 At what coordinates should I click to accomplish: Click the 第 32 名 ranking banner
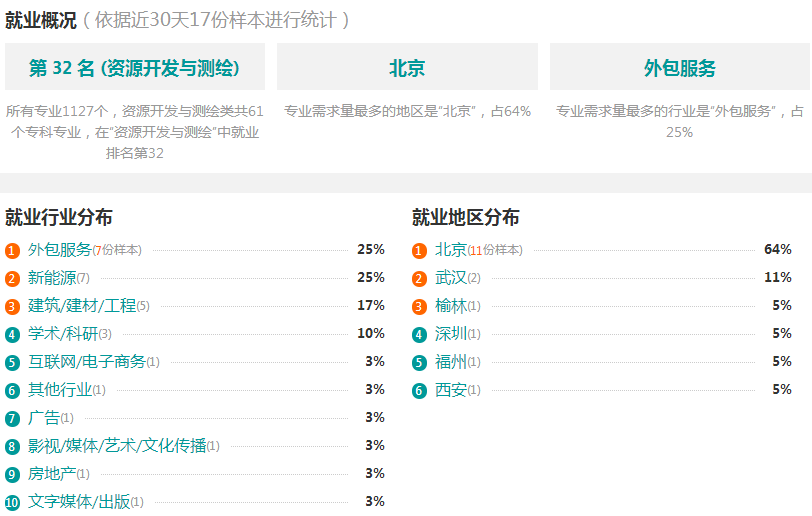(x=135, y=67)
